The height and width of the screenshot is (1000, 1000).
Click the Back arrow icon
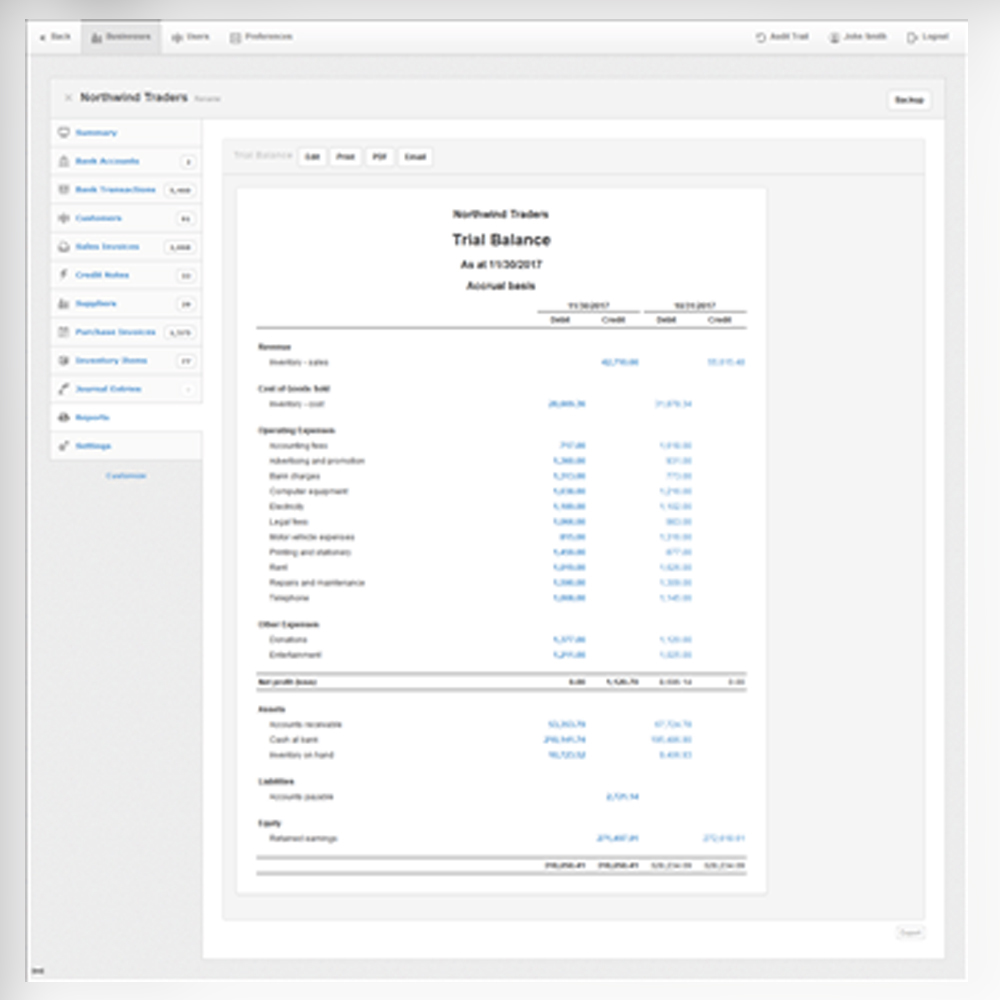tap(43, 38)
